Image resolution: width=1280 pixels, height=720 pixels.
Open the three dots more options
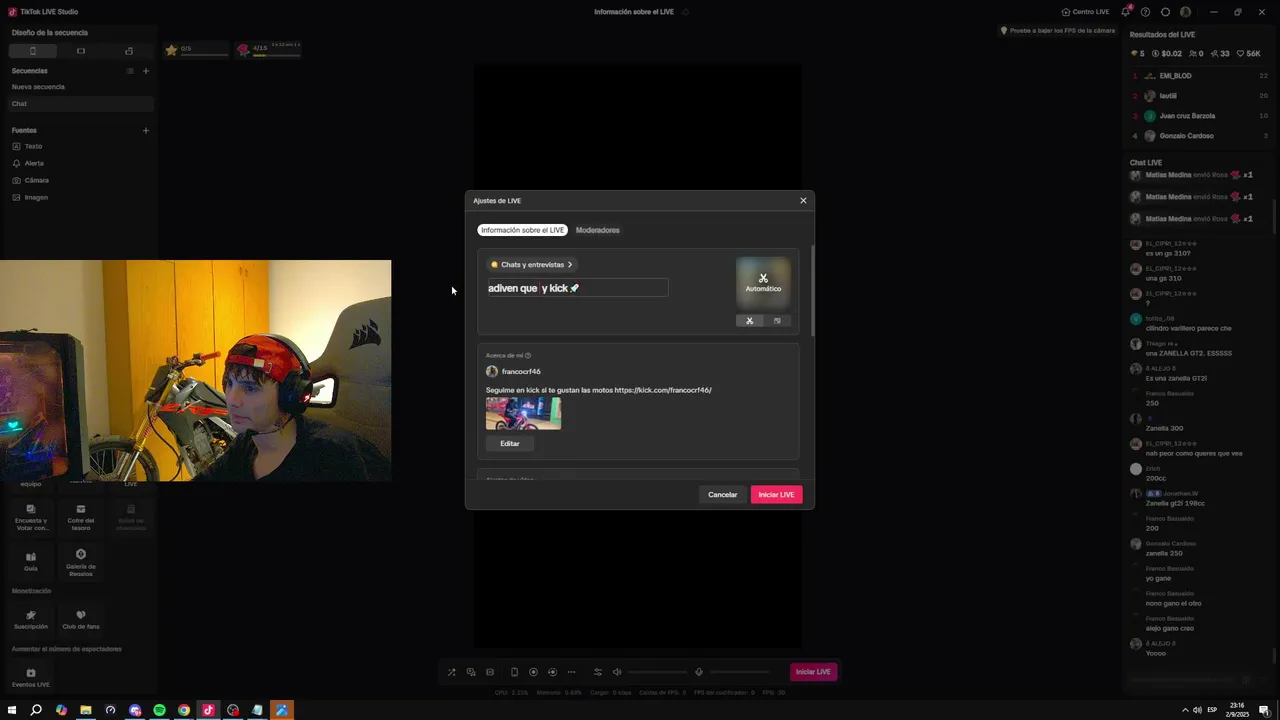(571, 672)
